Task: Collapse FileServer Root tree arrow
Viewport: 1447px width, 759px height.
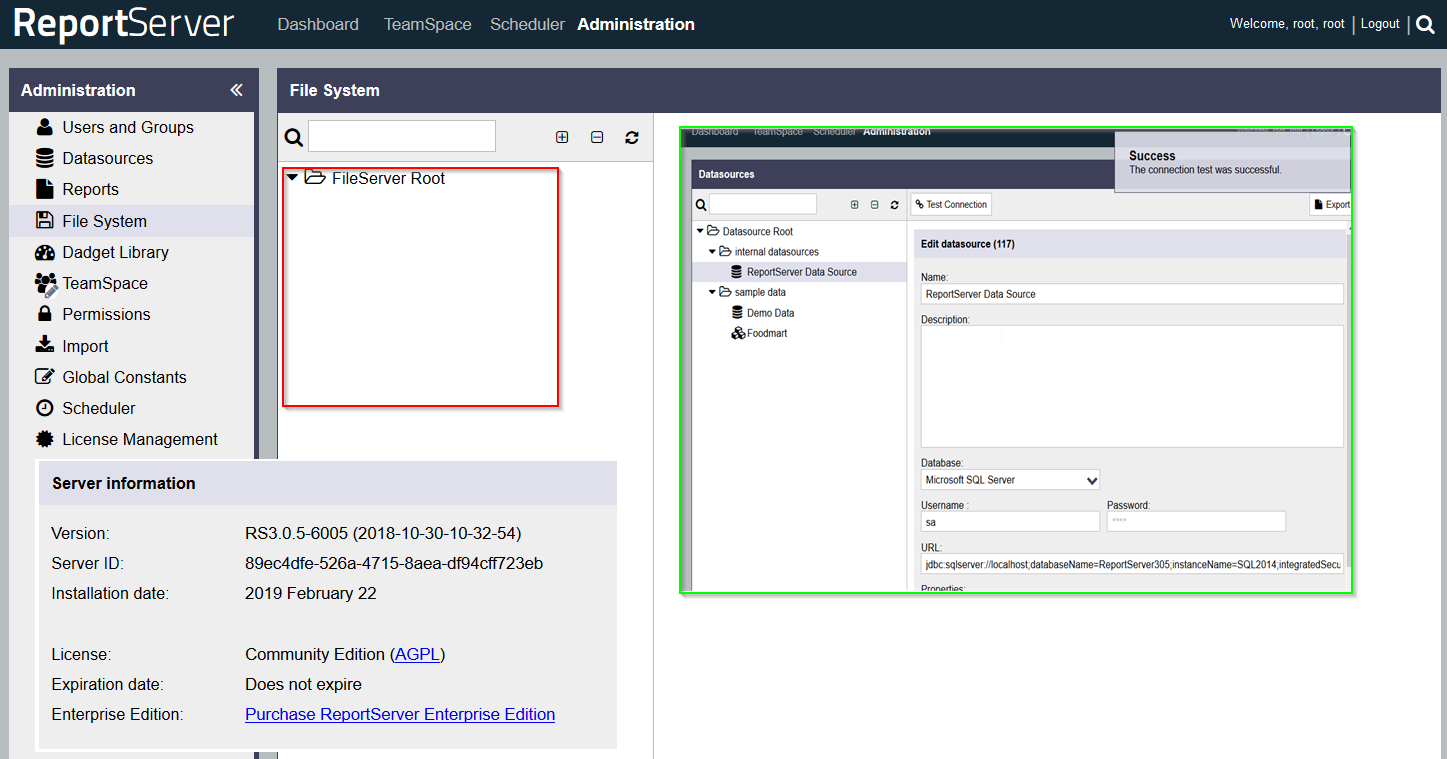Action: tap(292, 178)
